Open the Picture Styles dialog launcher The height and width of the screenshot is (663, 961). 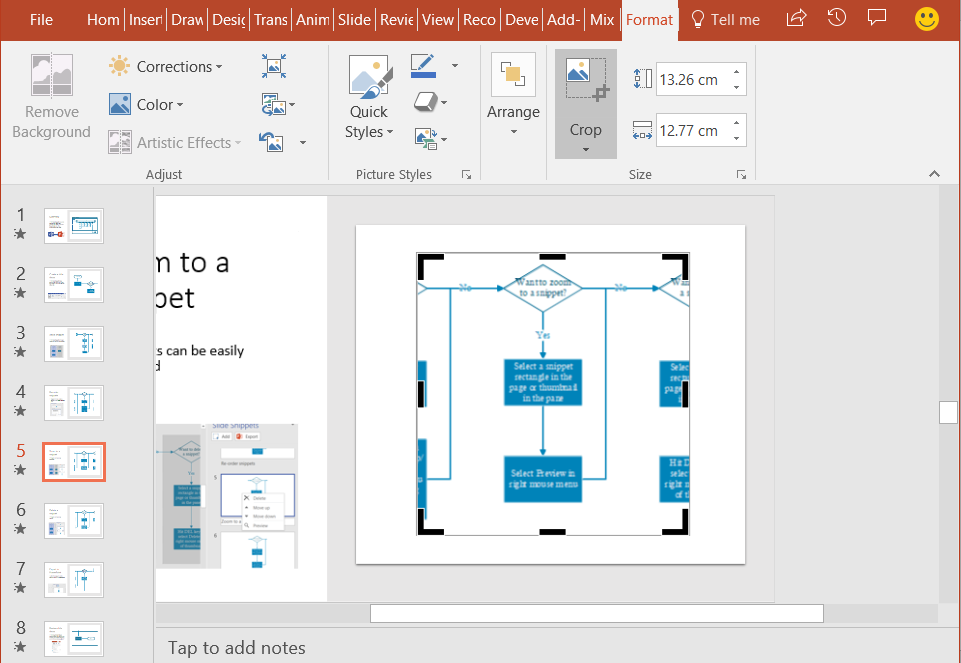(466, 174)
